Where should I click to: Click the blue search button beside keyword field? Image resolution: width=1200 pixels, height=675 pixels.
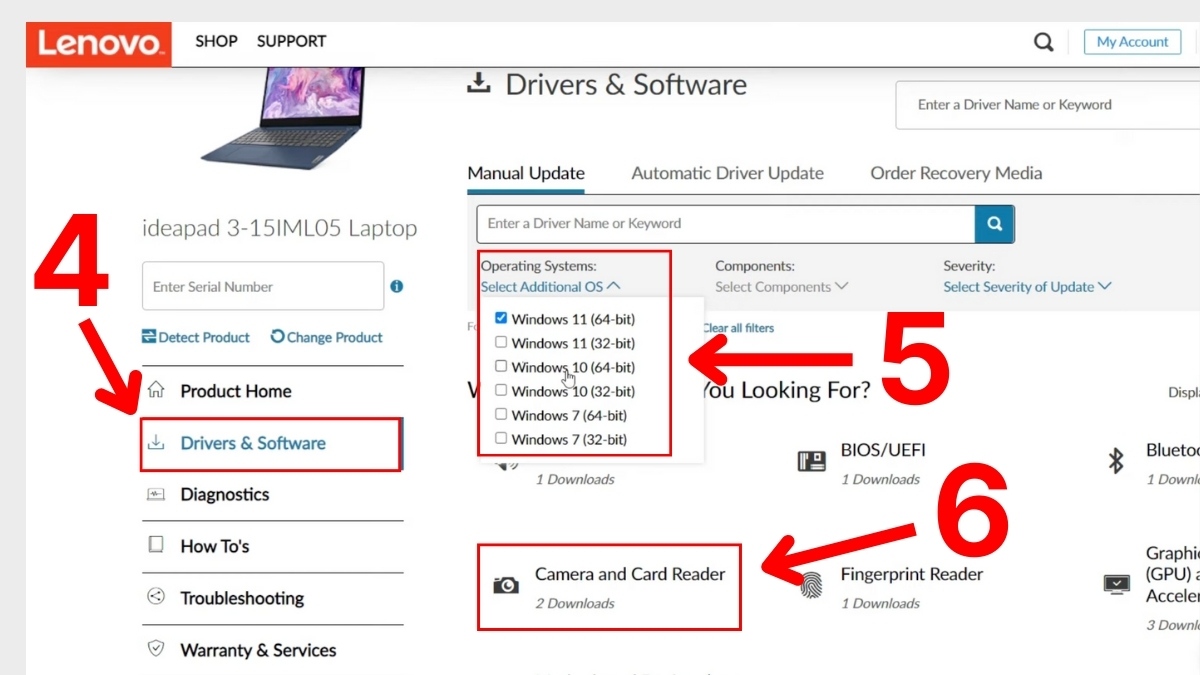[x=995, y=224]
